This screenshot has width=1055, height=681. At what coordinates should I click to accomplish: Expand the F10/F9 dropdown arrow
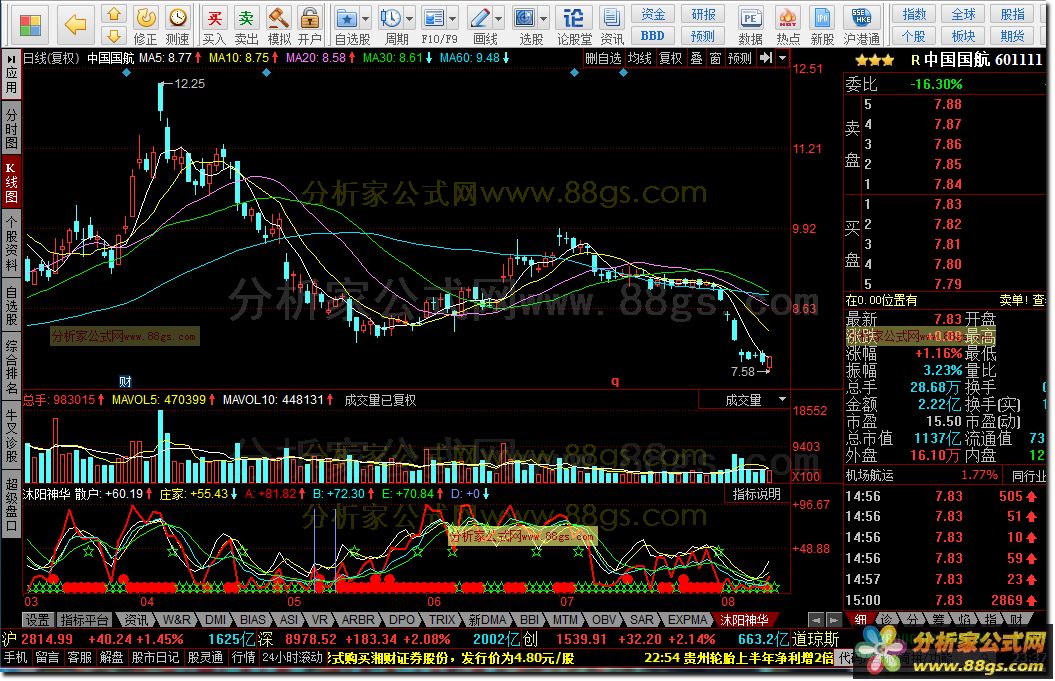click(453, 19)
